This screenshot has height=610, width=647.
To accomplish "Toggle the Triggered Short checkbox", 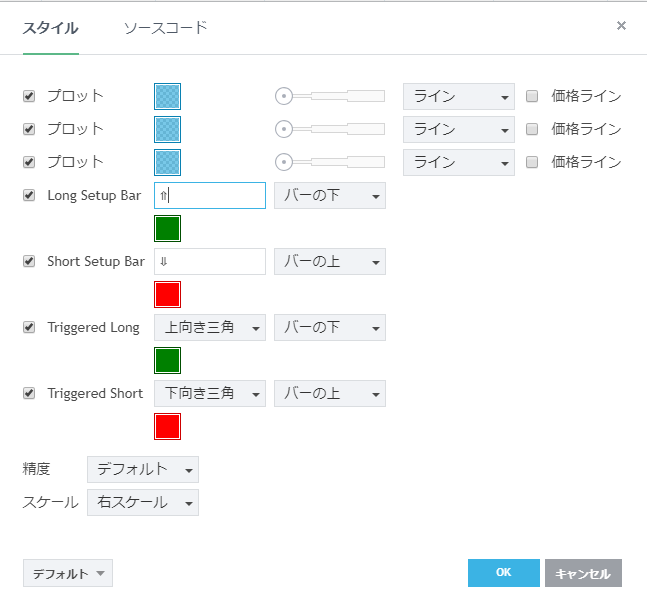I will [29, 393].
